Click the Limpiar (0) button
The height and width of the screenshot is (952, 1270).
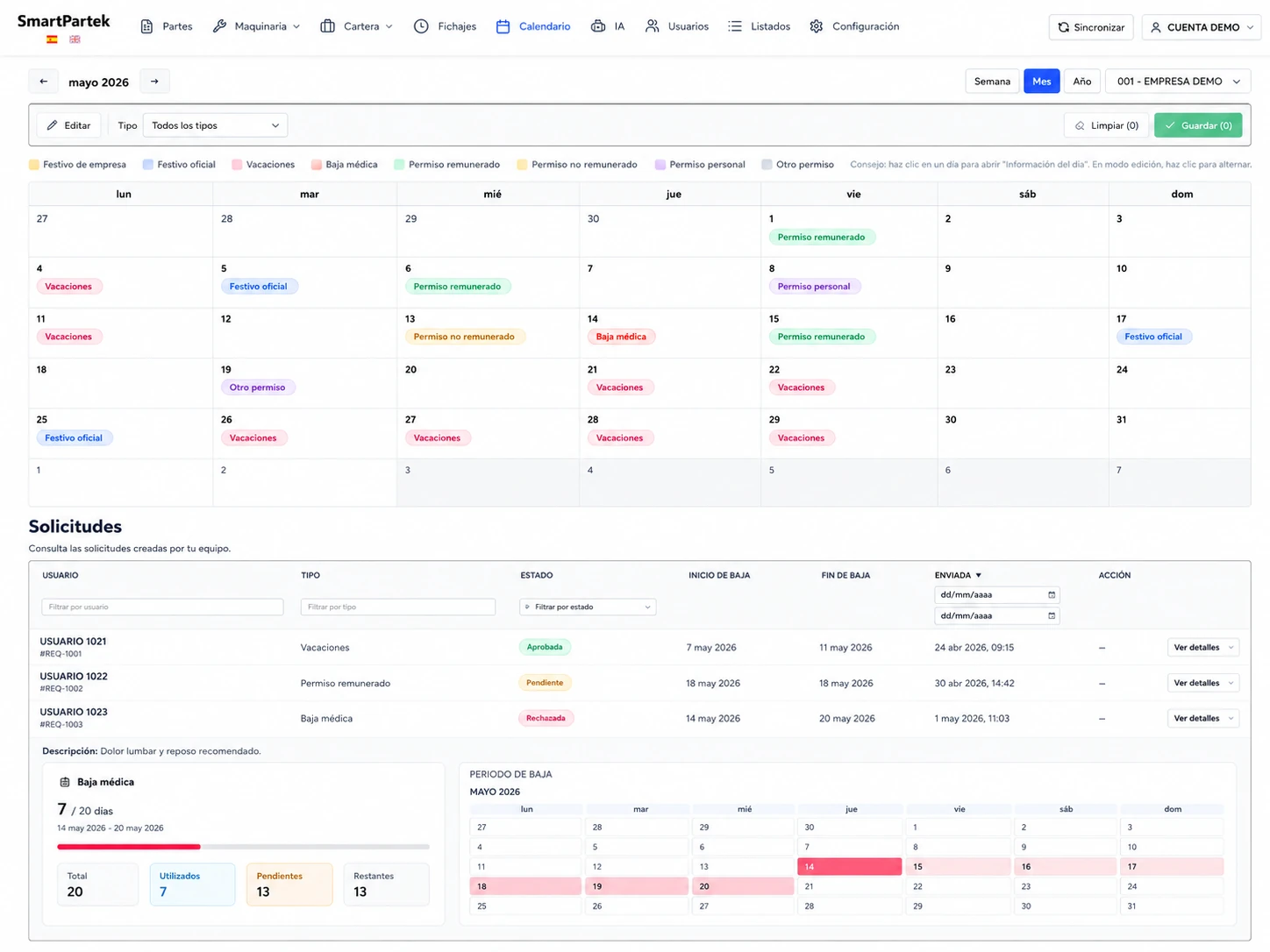click(1106, 125)
